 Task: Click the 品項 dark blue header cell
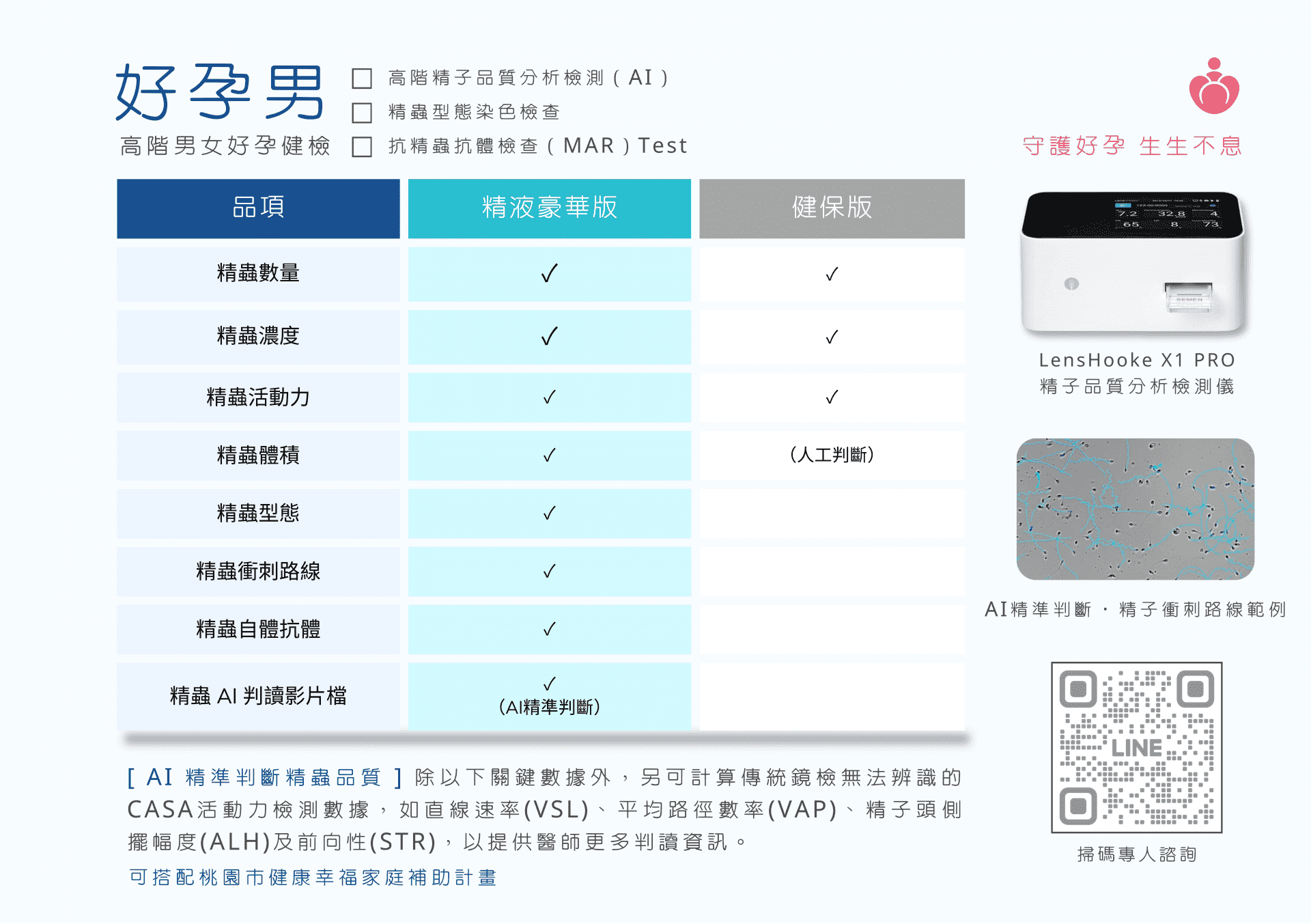pyautogui.click(x=258, y=208)
